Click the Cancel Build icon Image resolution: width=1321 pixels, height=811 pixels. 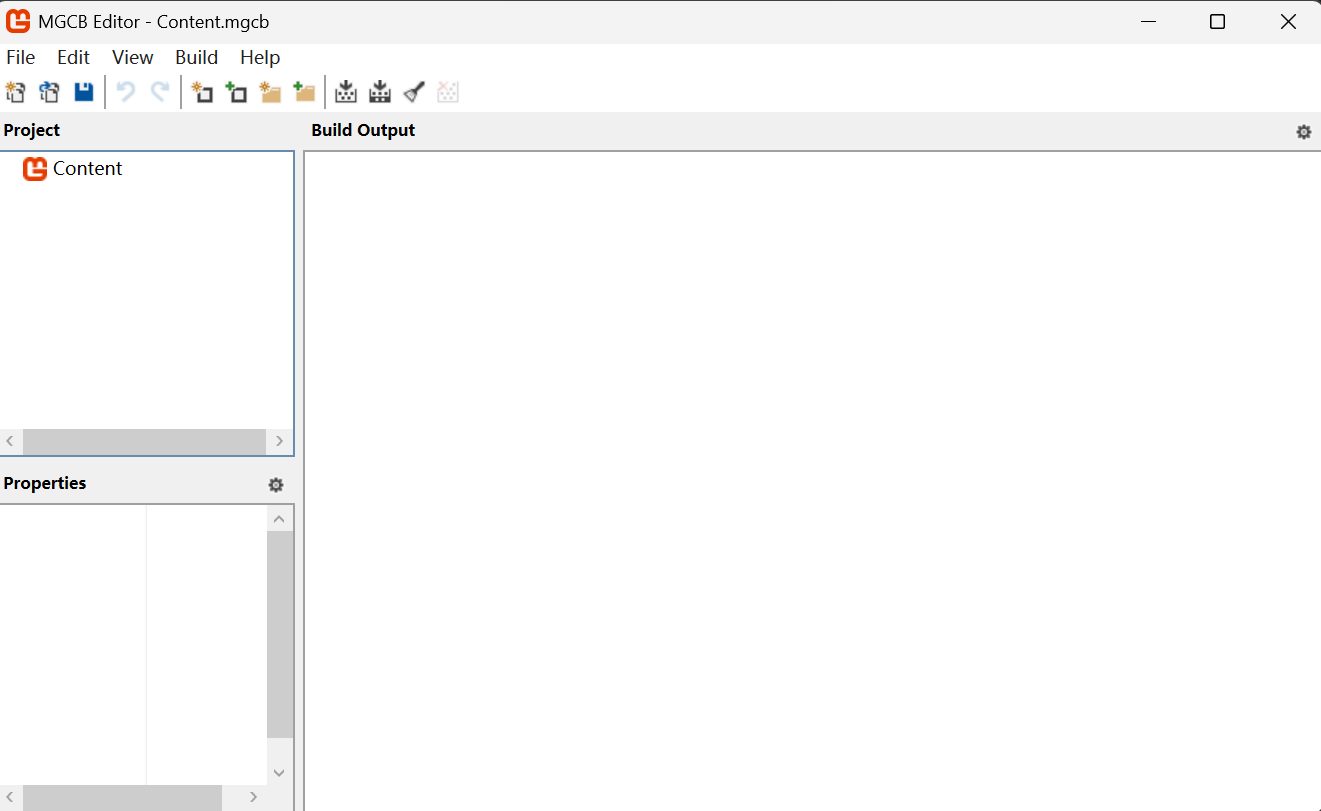pyautogui.click(x=448, y=93)
